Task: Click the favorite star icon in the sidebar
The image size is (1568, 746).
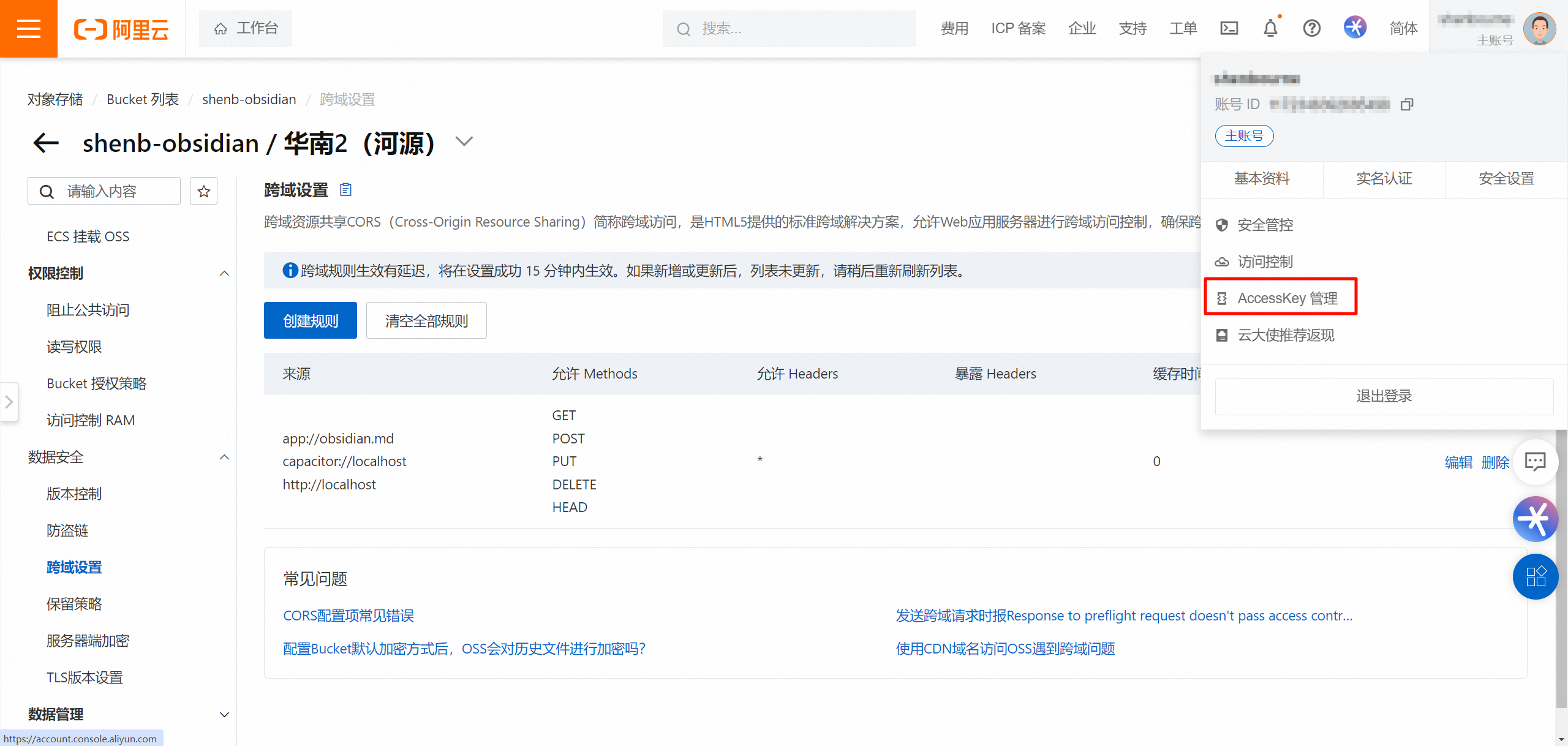Action: click(x=204, y=191)
